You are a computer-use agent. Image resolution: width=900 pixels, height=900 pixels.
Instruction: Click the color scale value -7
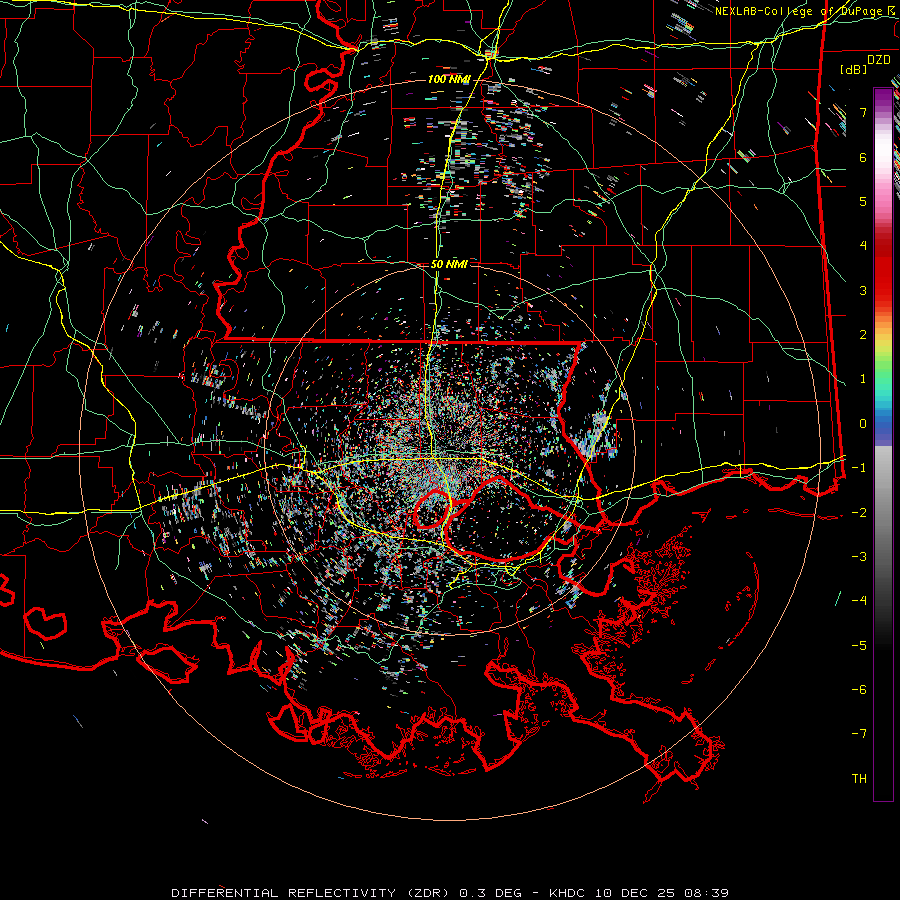point(859,734)
